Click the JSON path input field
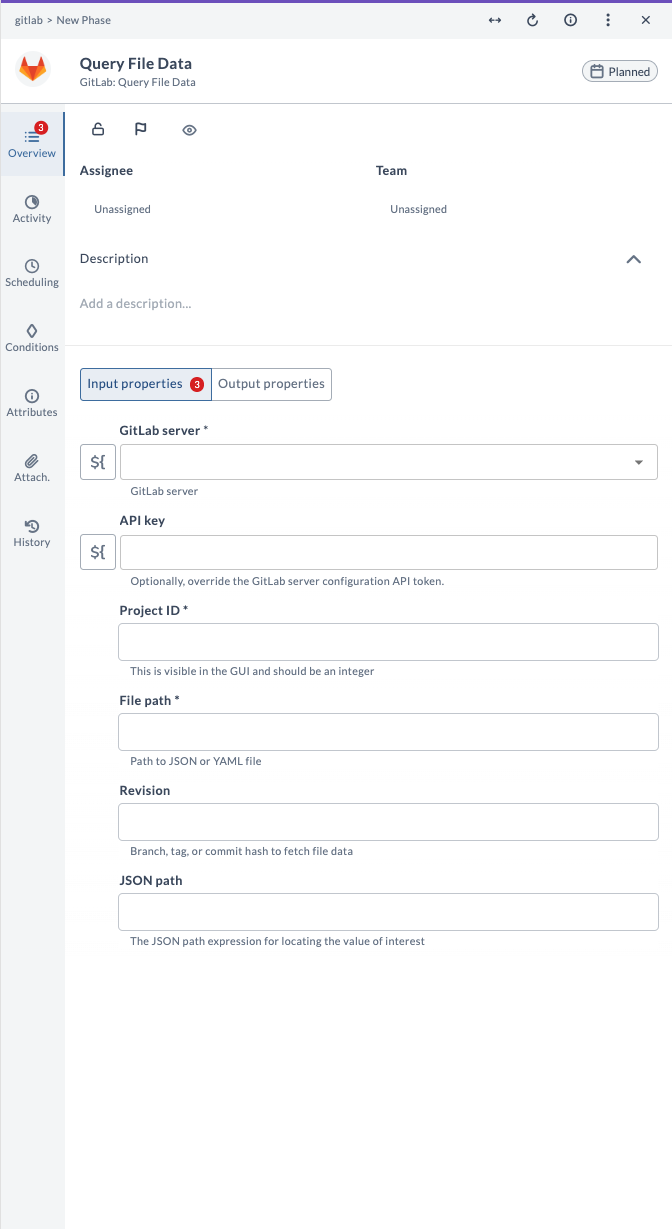This screenshot has width=672, height=1229. click(x=389, y=912)
